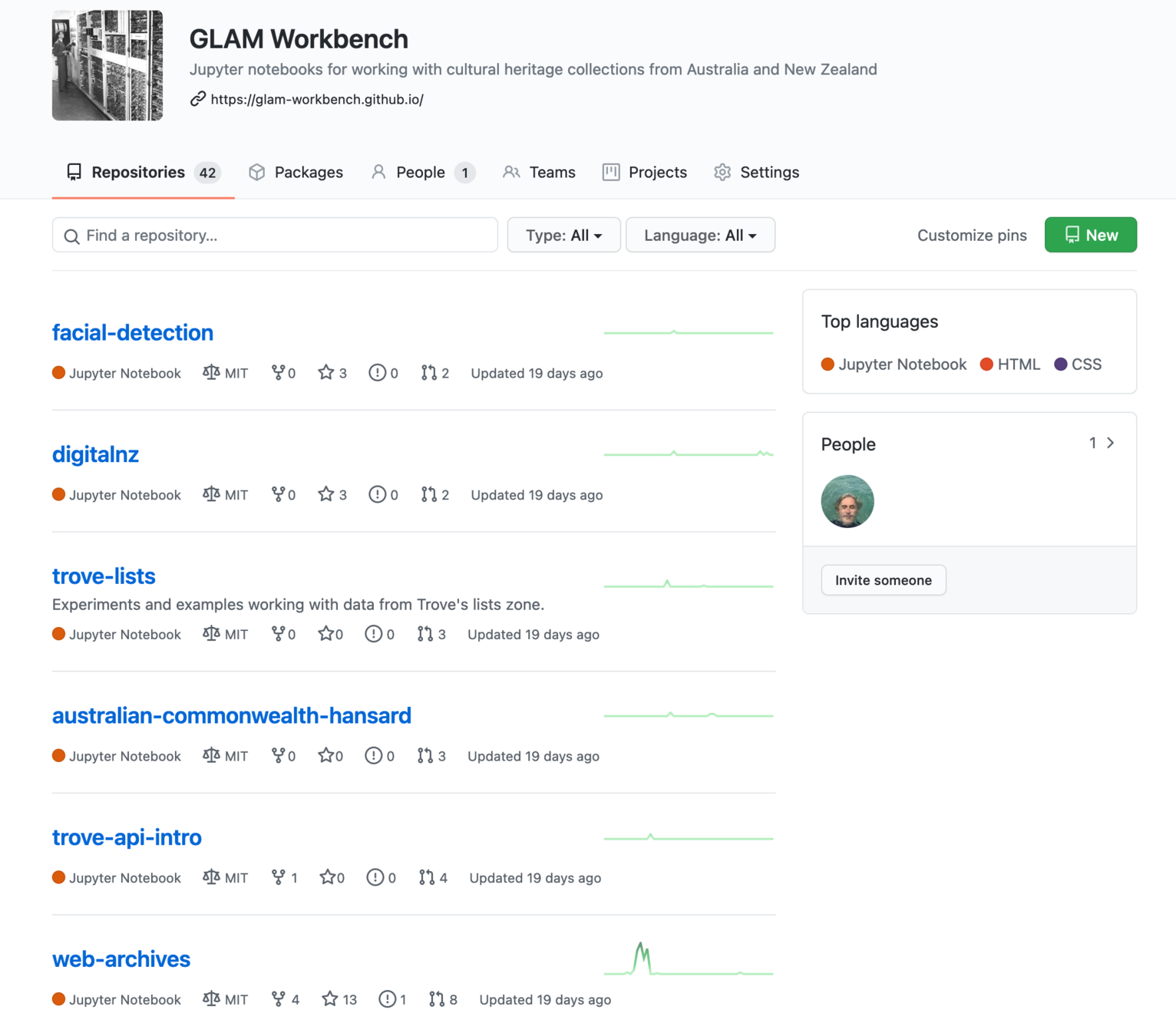Switch to the Repositories tab
Screen dimensions: 1176x1036
tap(144, 173)
